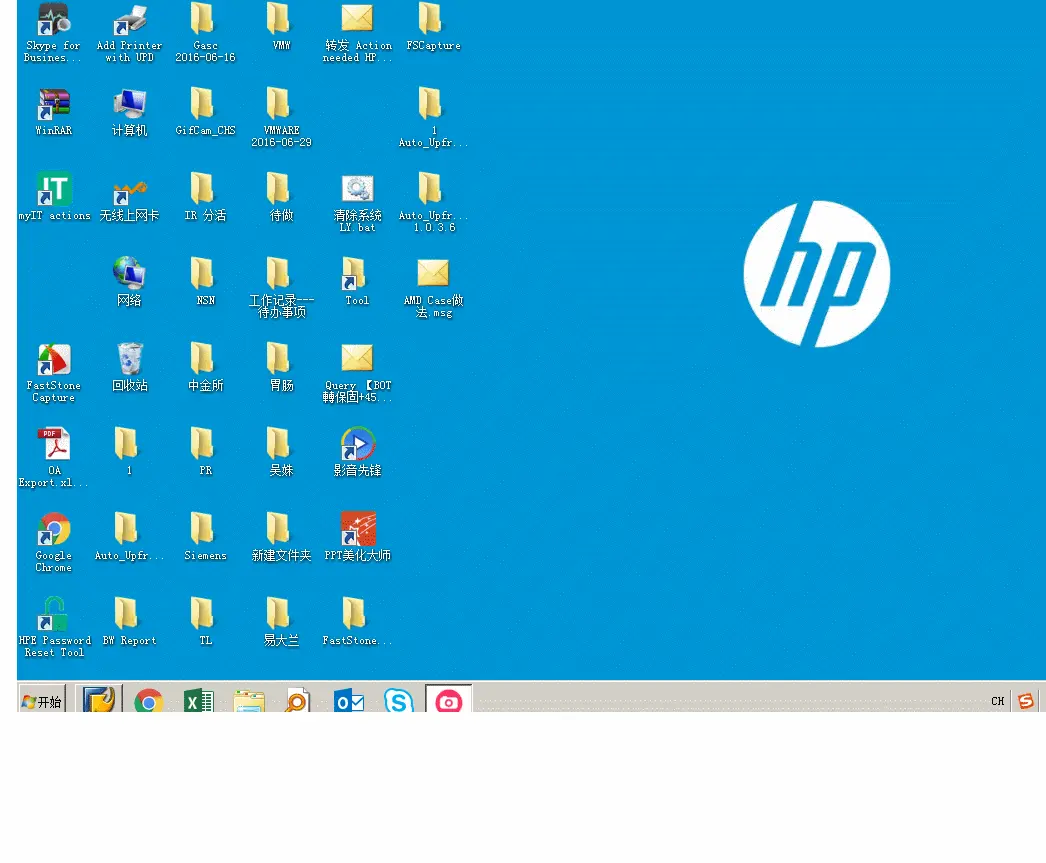Select the myIT actions shortcut
This screenshot has width=1046, height=863.
54,196
